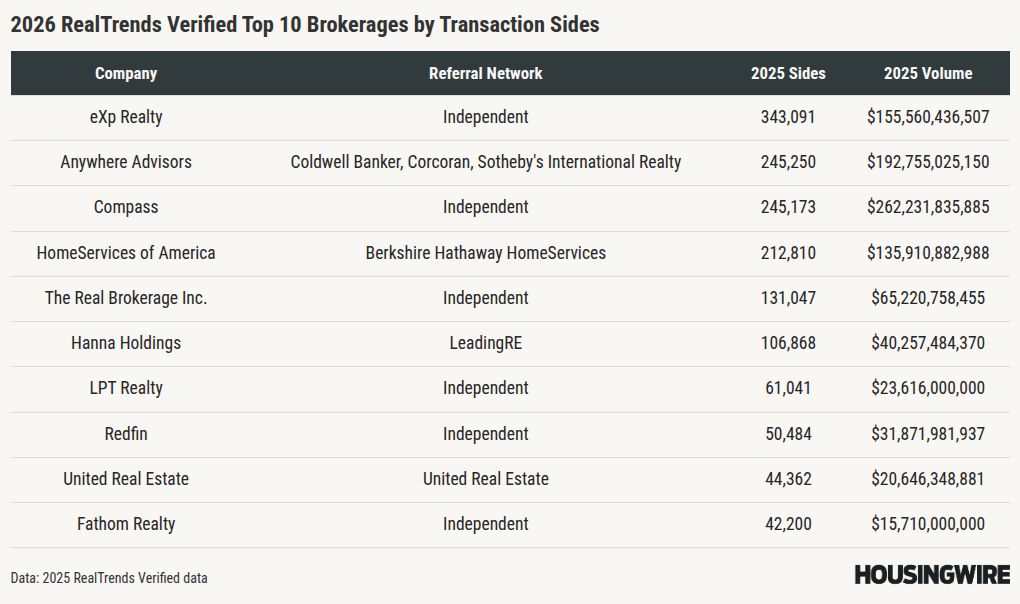Select The Real Brokerage Inc. cell

pos(126,298)
